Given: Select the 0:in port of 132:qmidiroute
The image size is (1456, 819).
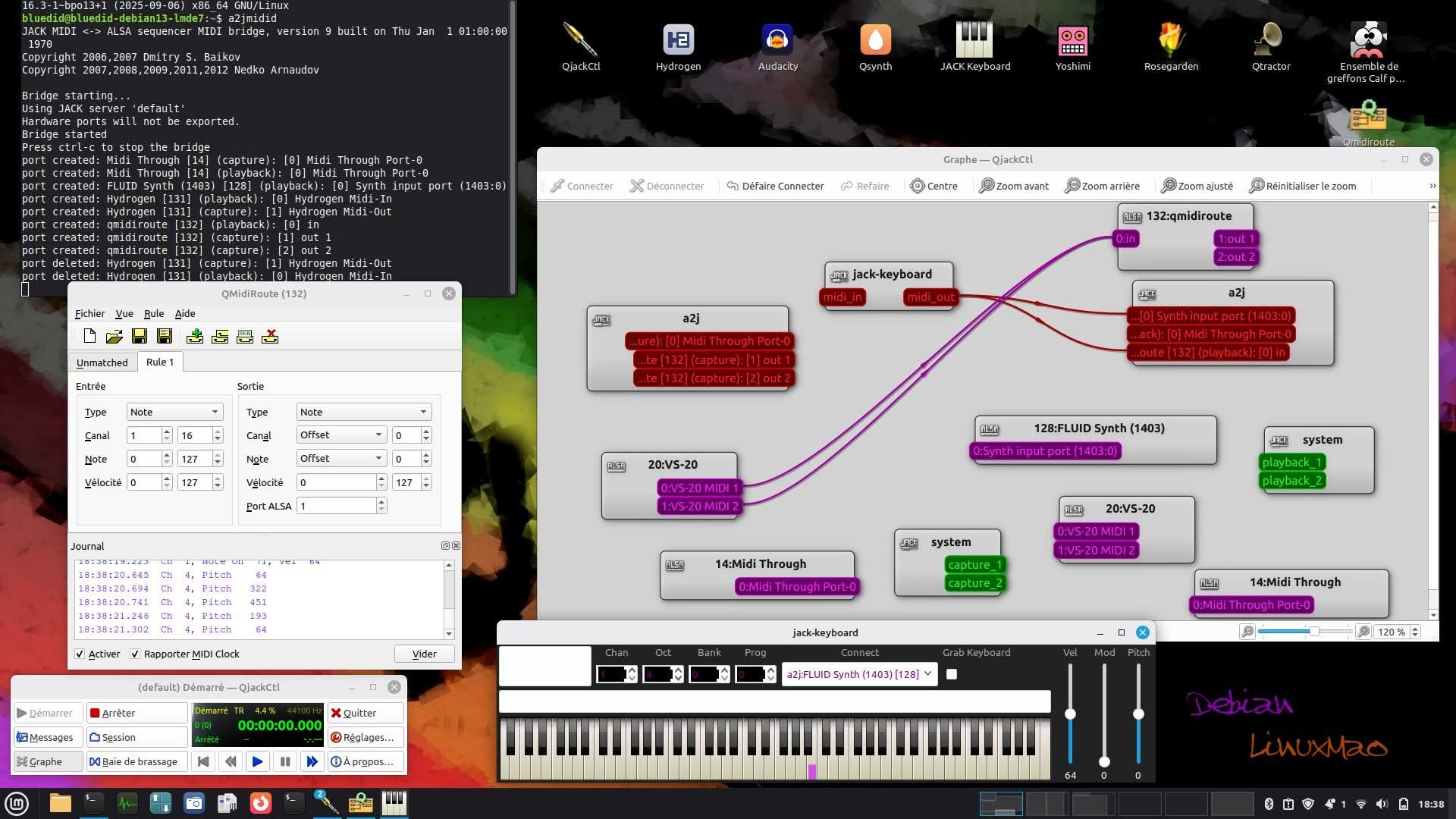Looking at the screenshot, I should point(1125,239).
